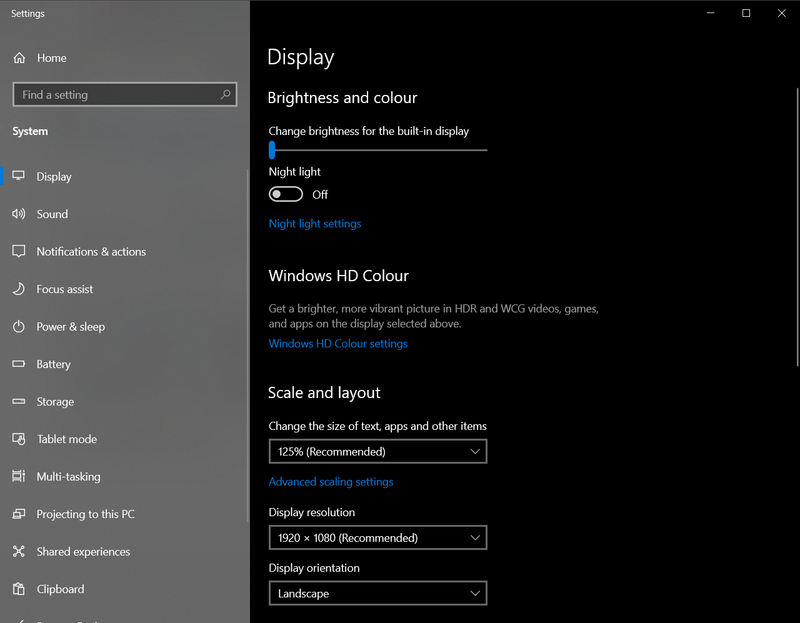800x623 pixels.
Task: Click the Focus assist moon icon
Action: (18, 289)
